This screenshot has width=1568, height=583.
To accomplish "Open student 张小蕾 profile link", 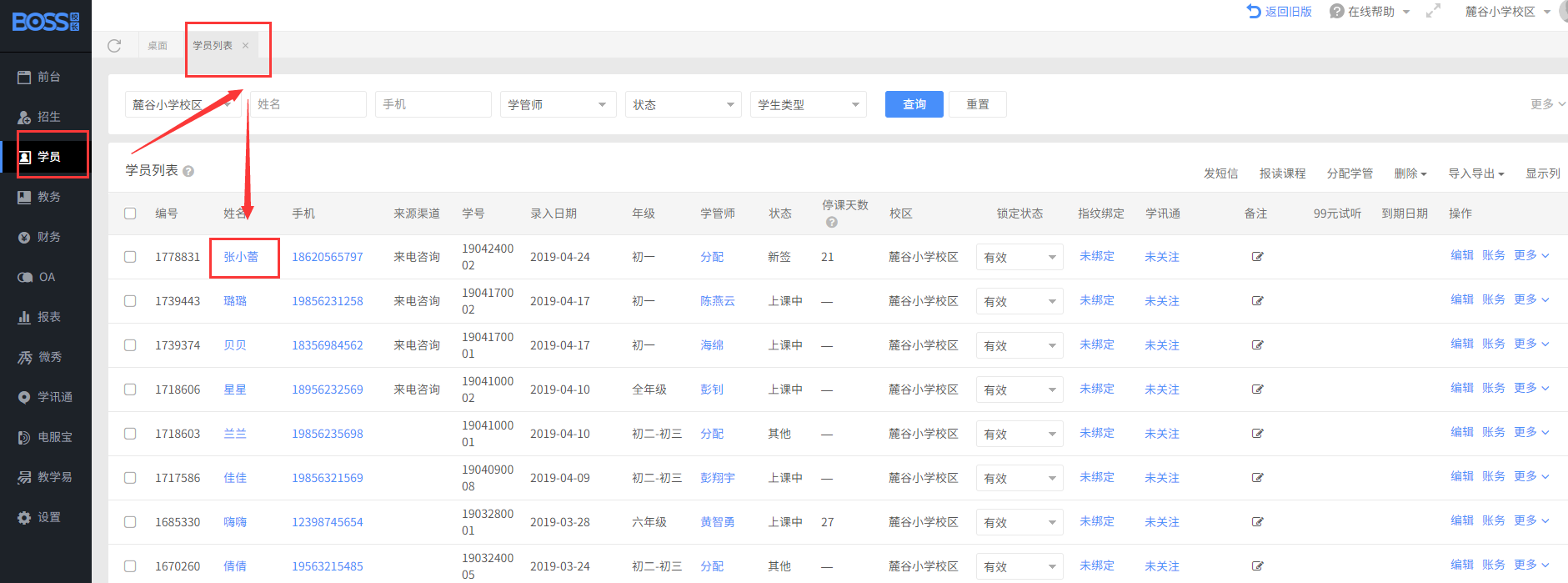I will click(241, 257).
